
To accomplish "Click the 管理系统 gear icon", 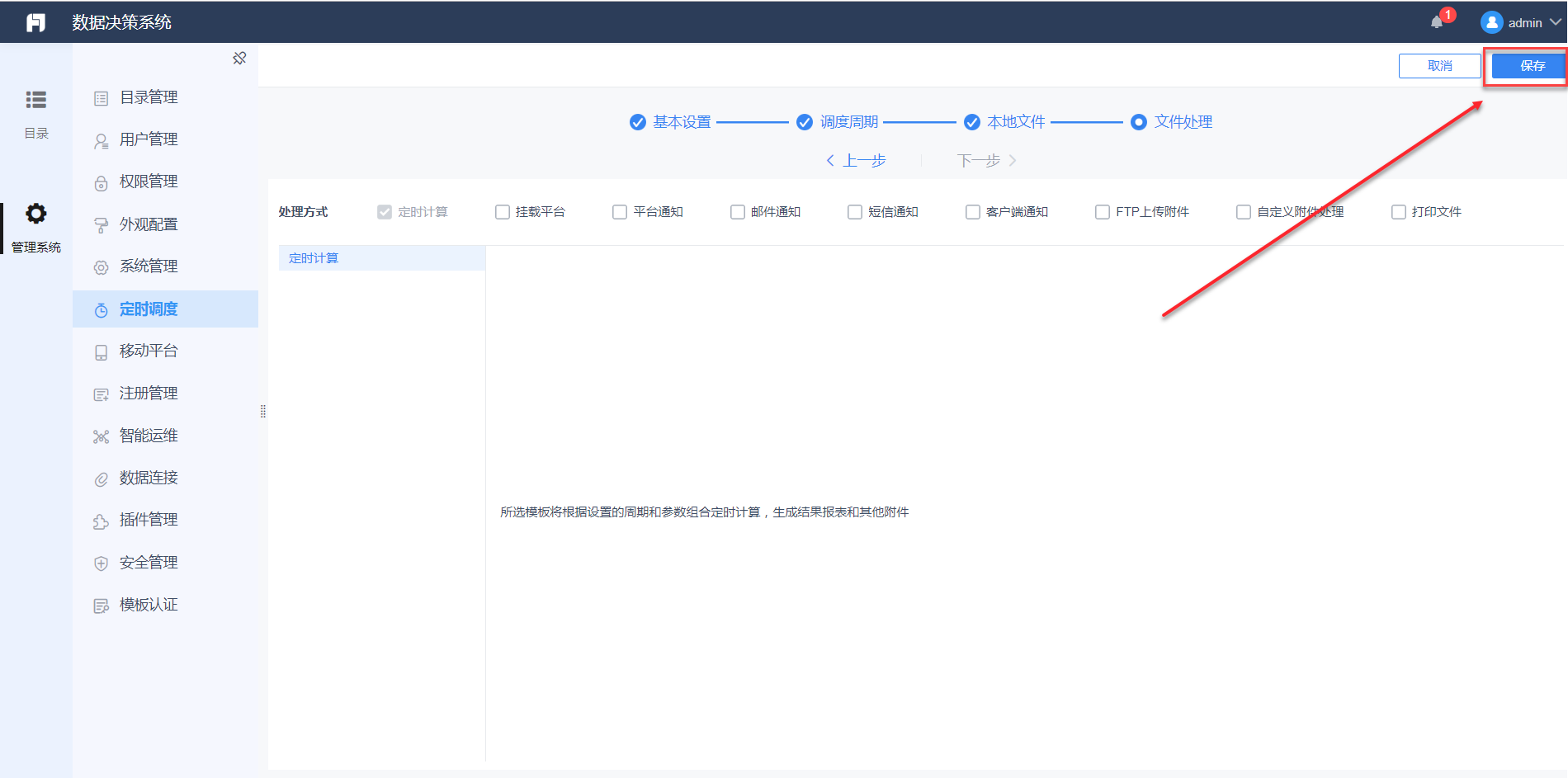I will pyautogui.click(x=36, y=214).
